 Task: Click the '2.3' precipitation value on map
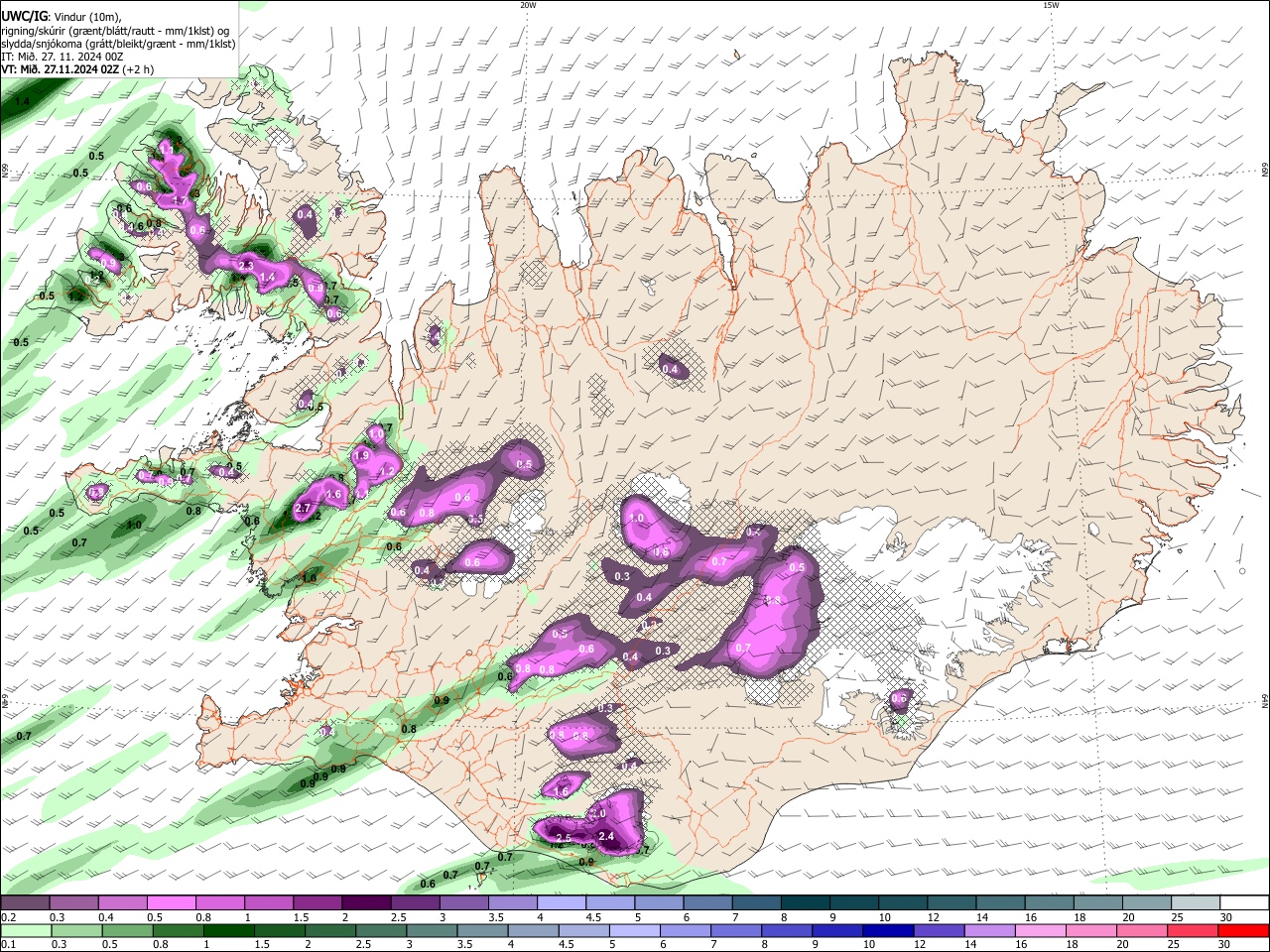[x=247, y=267]
